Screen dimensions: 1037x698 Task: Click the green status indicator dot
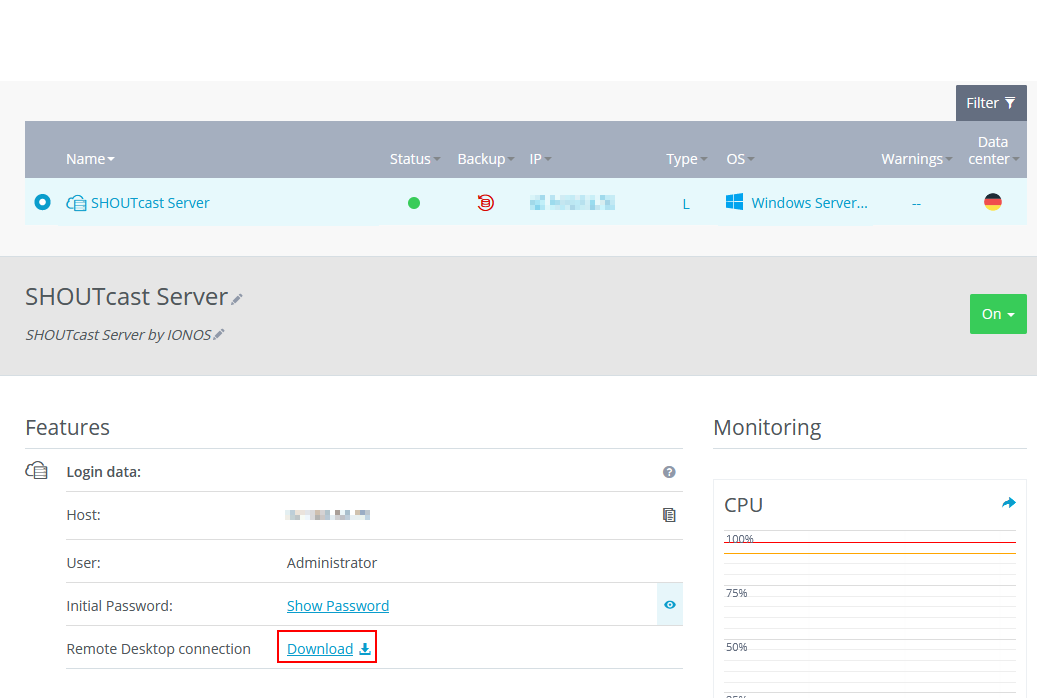pos(414,203)
